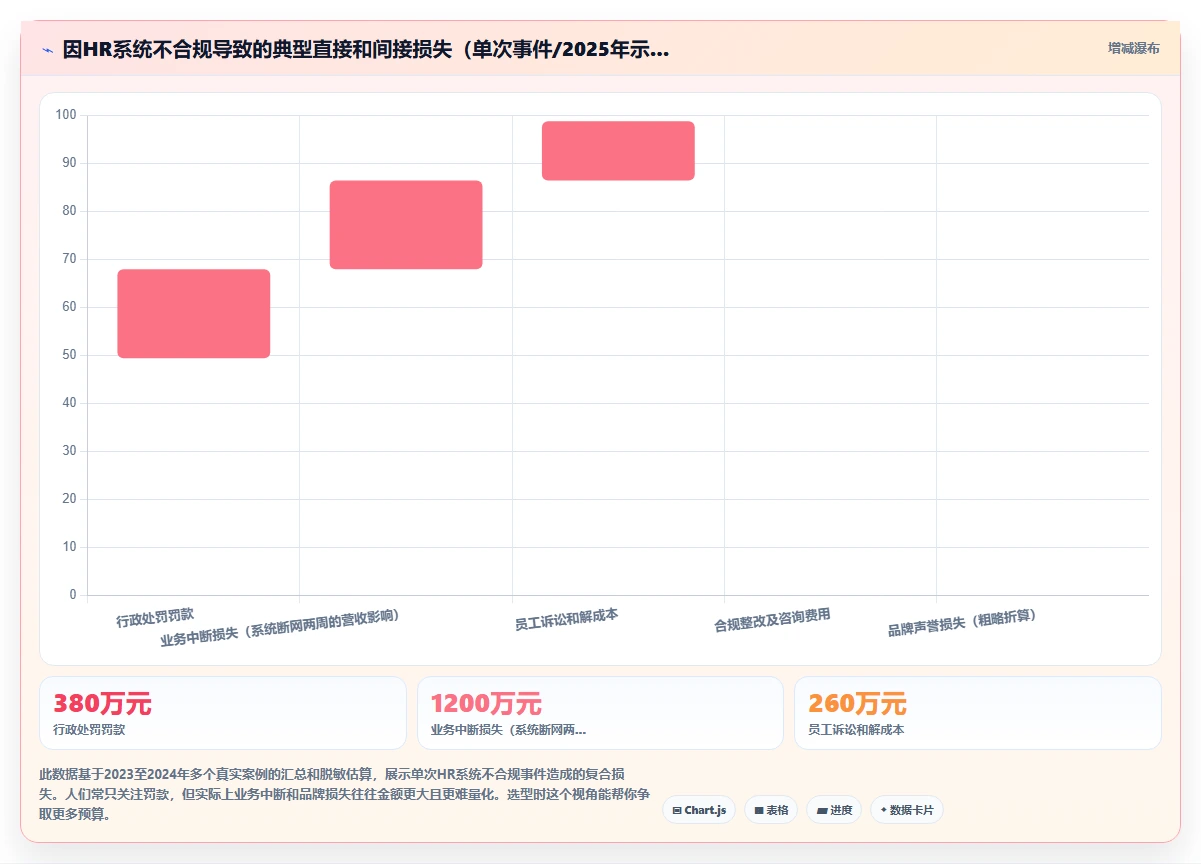Click the 数据卡片 tag button

click(907, 810)
